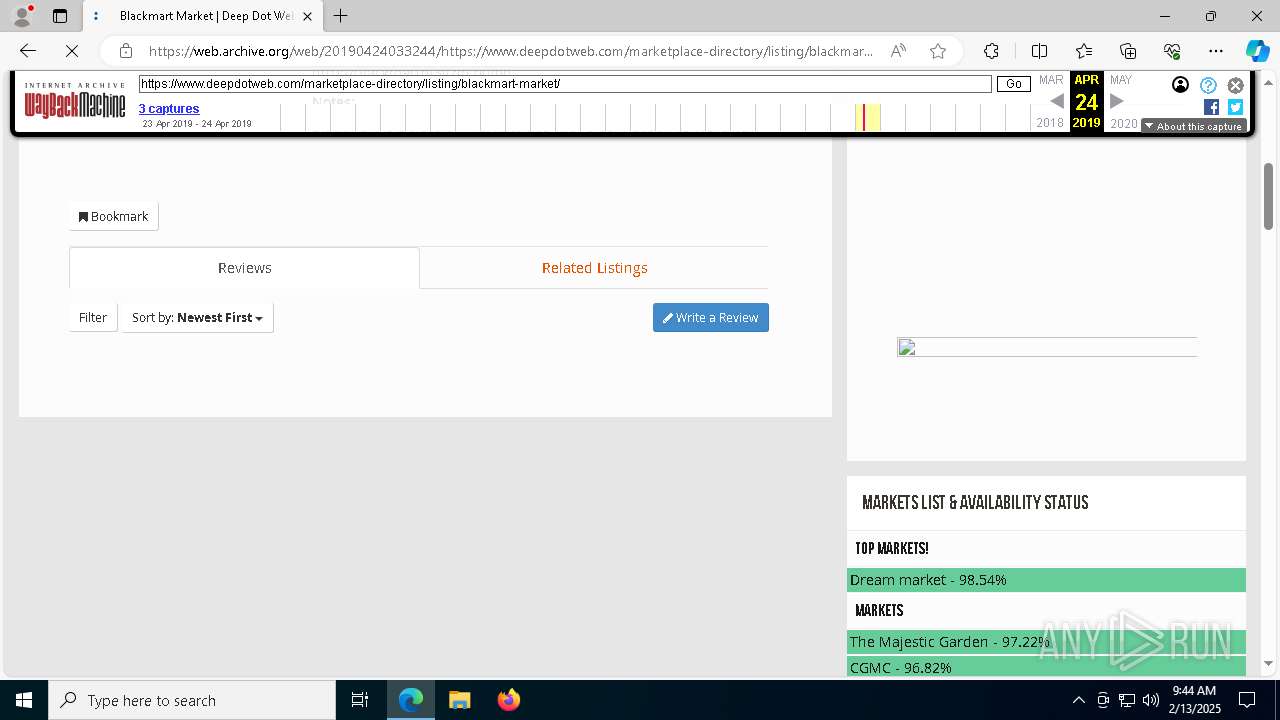This screenshot has width=1280, height=720.
Task: View site information lock icon
Action: point(126,51)
